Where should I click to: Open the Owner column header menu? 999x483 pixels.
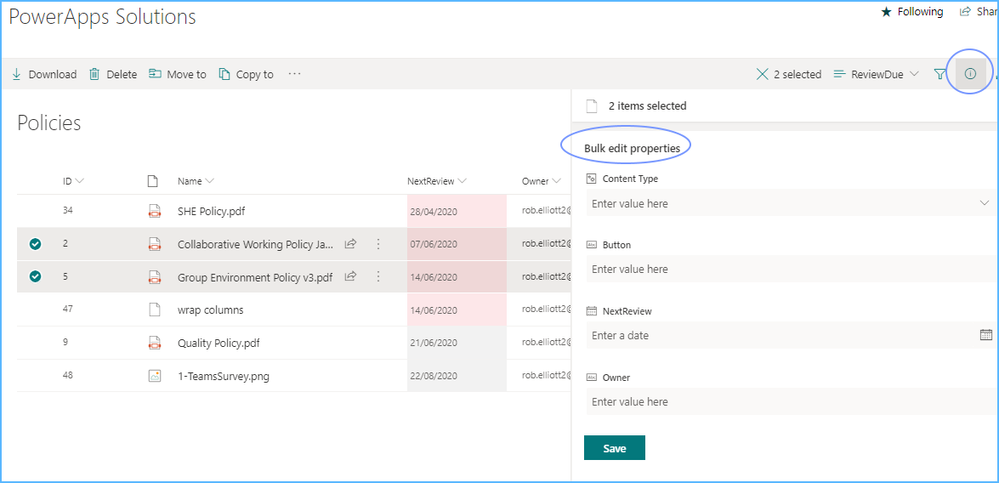click(x=541, y=181)
